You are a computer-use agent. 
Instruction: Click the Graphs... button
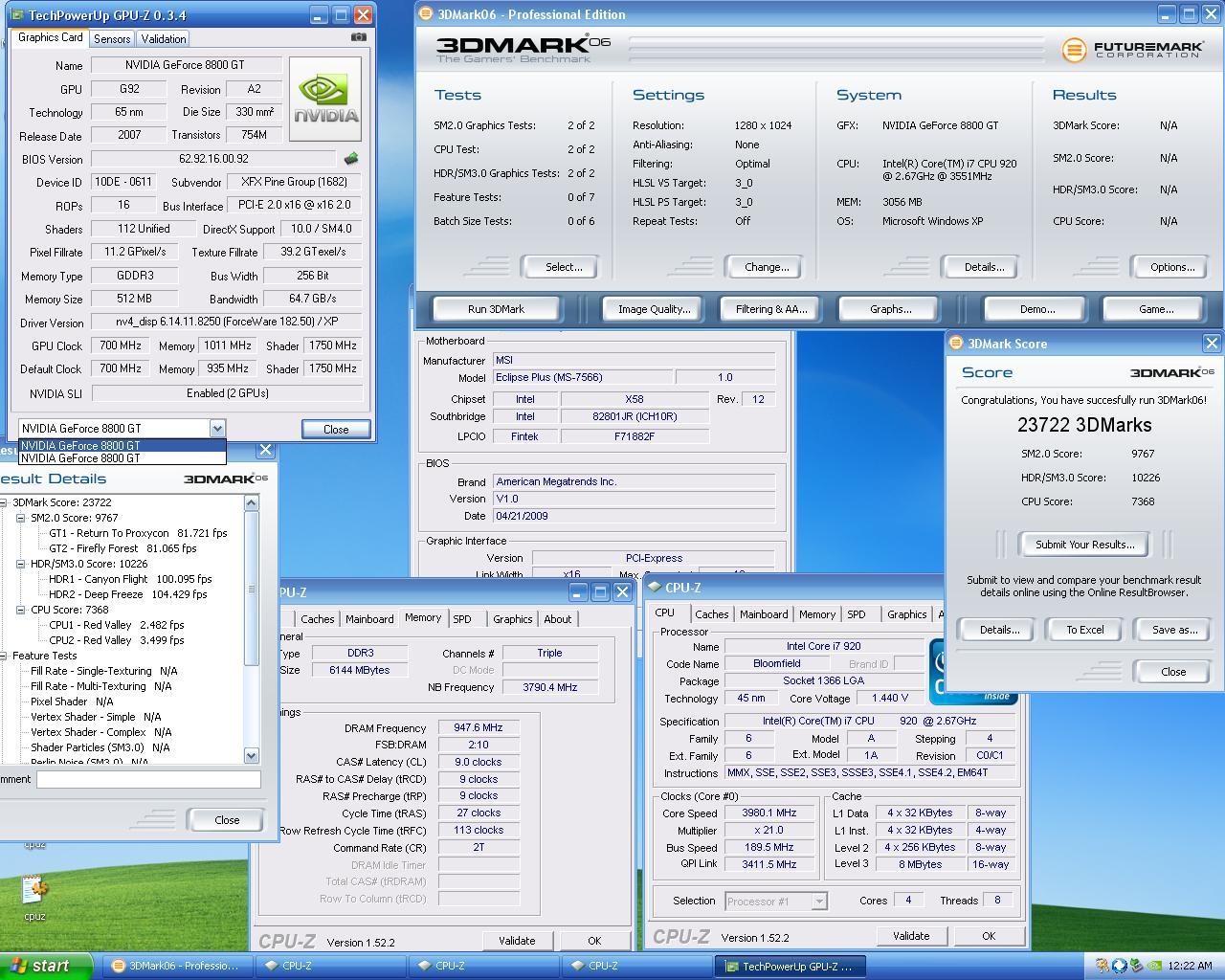click(890, 309)
